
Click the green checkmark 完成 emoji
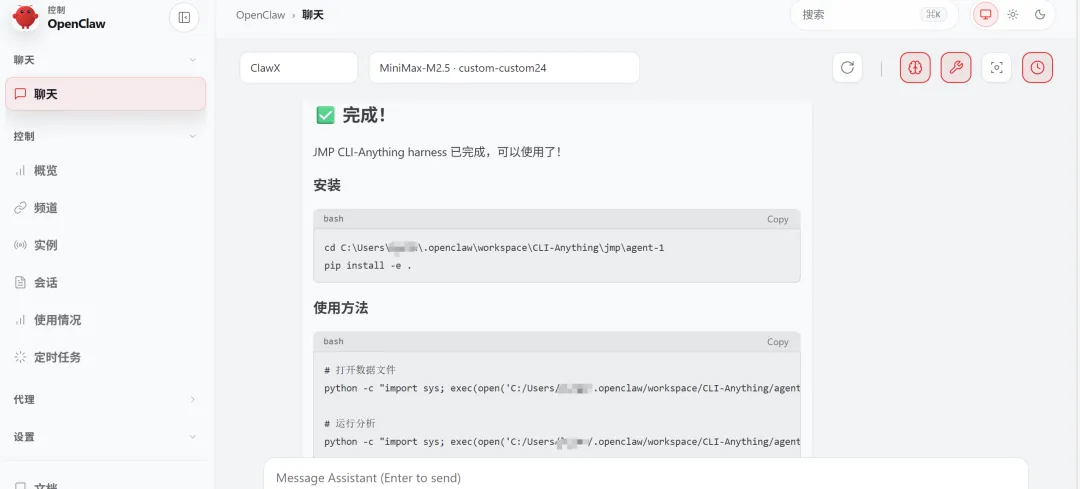[325, 115]
